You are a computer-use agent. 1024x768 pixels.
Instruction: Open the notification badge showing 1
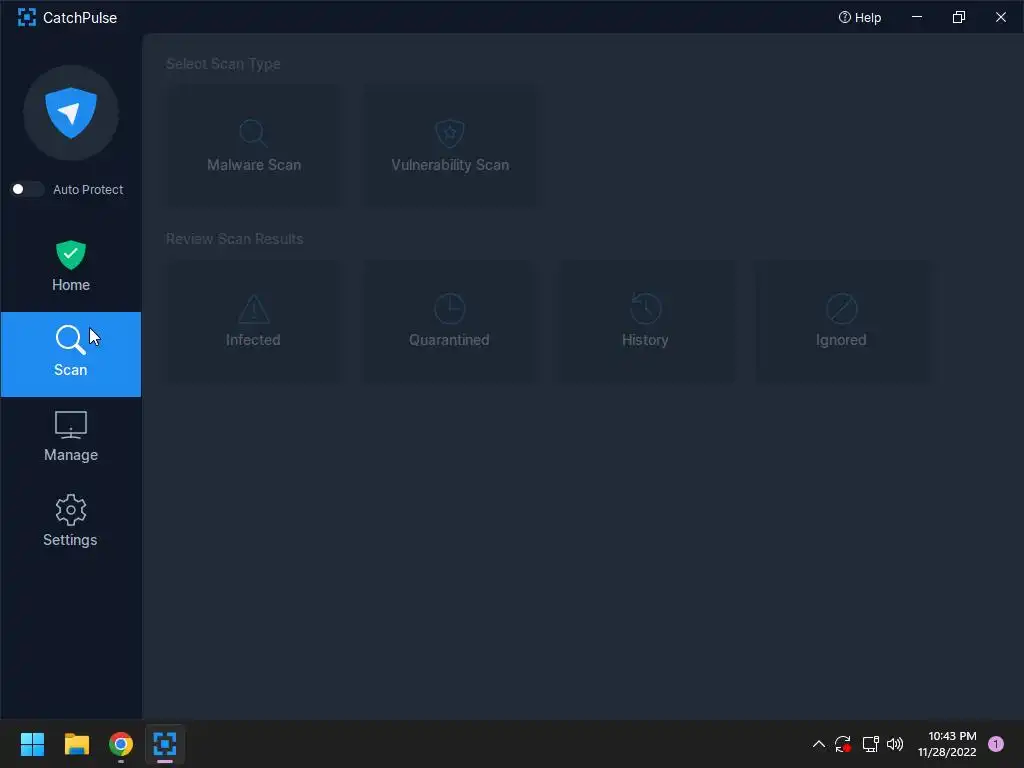996,744
